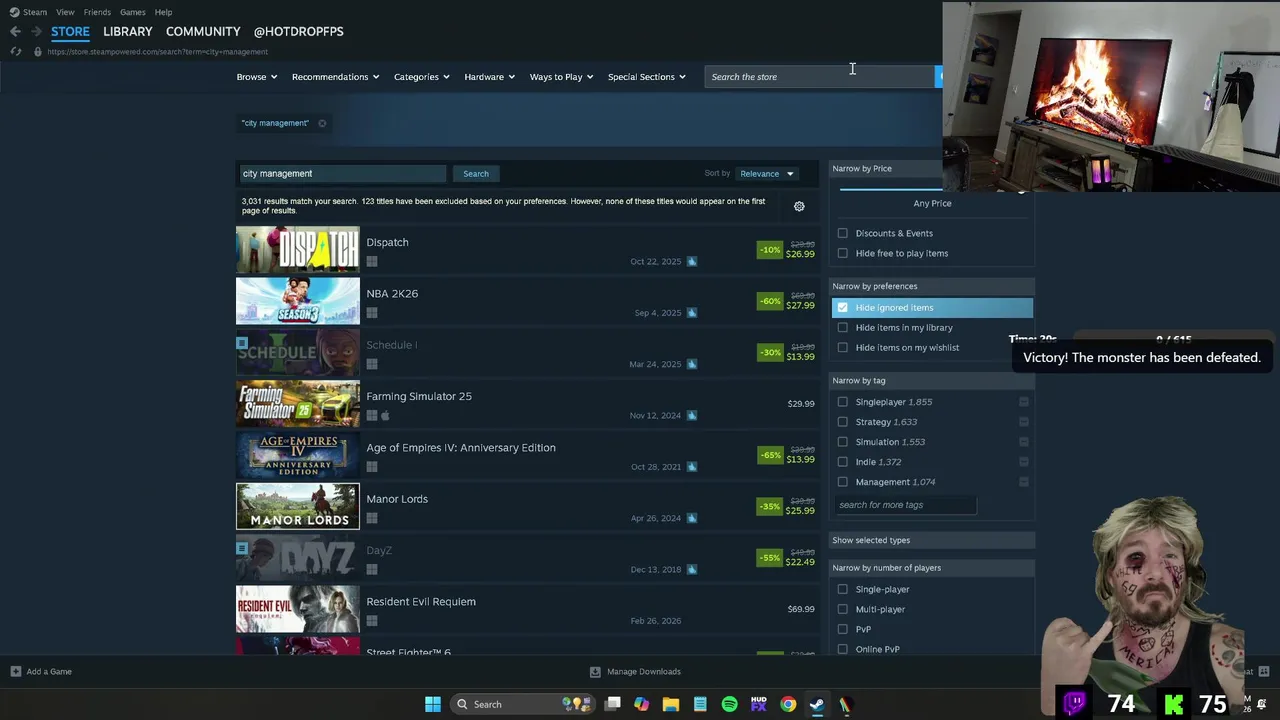Reload the page with the refresh icon

click(15, 51)
